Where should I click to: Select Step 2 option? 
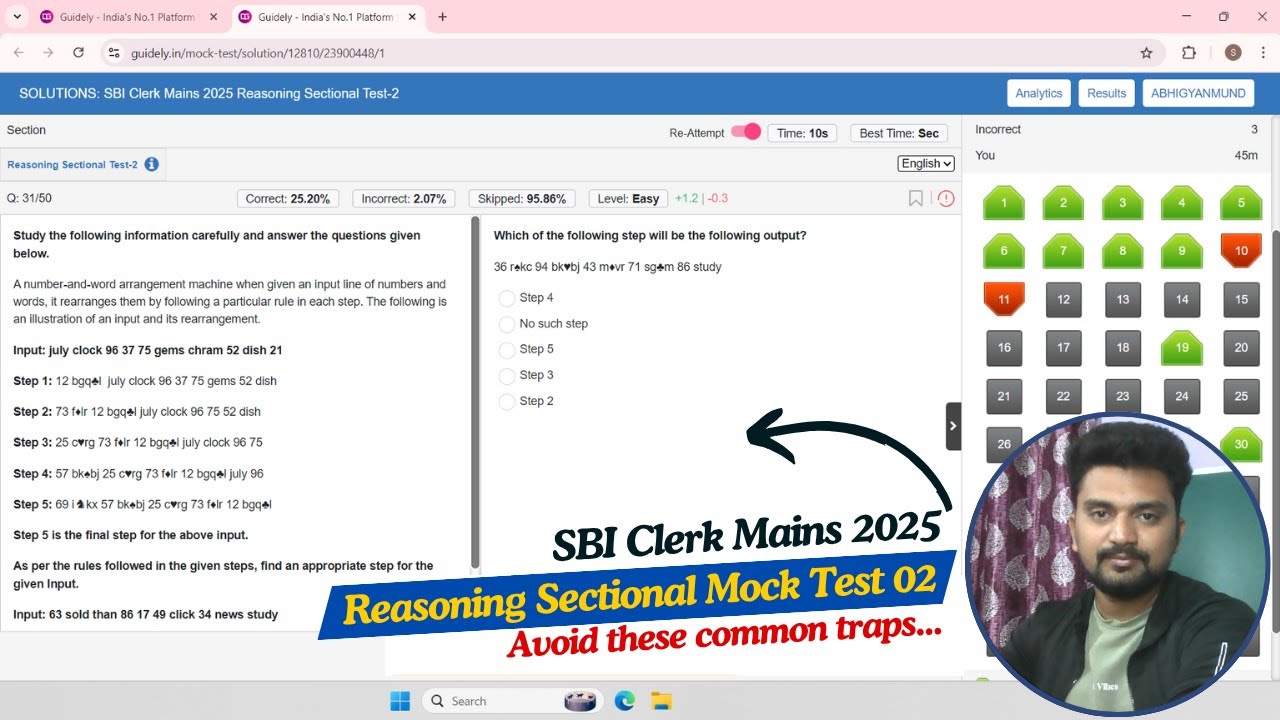pyautogui.click(x=507, y=401)
